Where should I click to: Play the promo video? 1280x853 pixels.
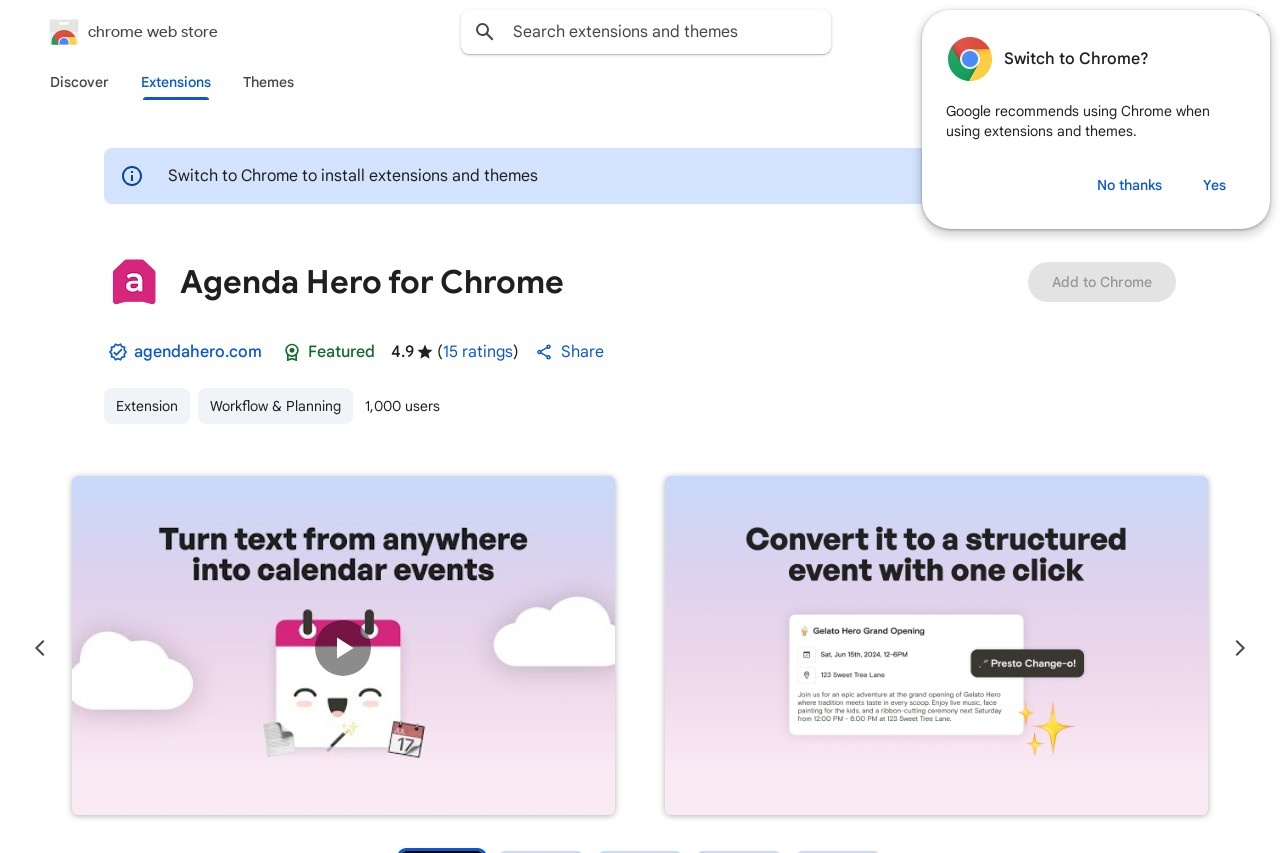point(343,648)
